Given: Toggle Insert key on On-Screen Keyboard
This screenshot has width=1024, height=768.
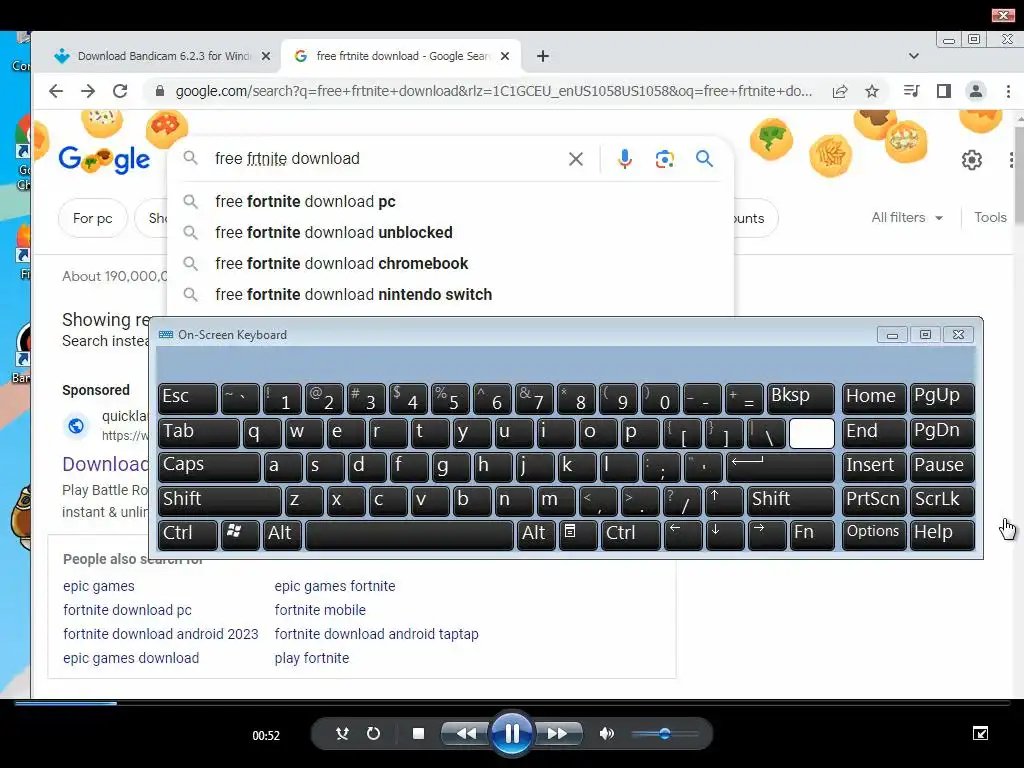Looking at the screenshot, I should pos(873,466).
